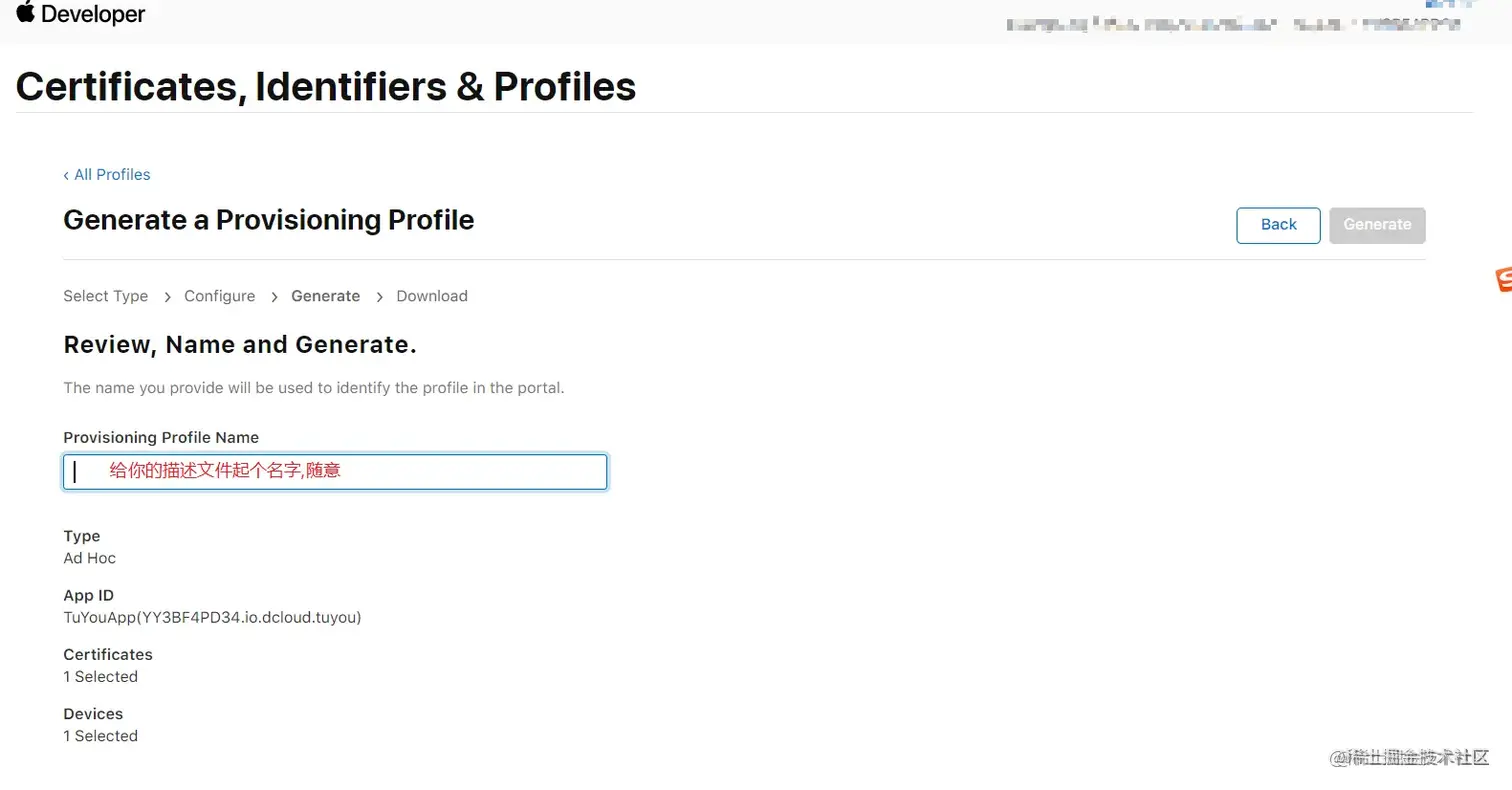This screenshot has height=790, width=1512.
Task: Click the Apple logo icon
Action: click(25, 12)
